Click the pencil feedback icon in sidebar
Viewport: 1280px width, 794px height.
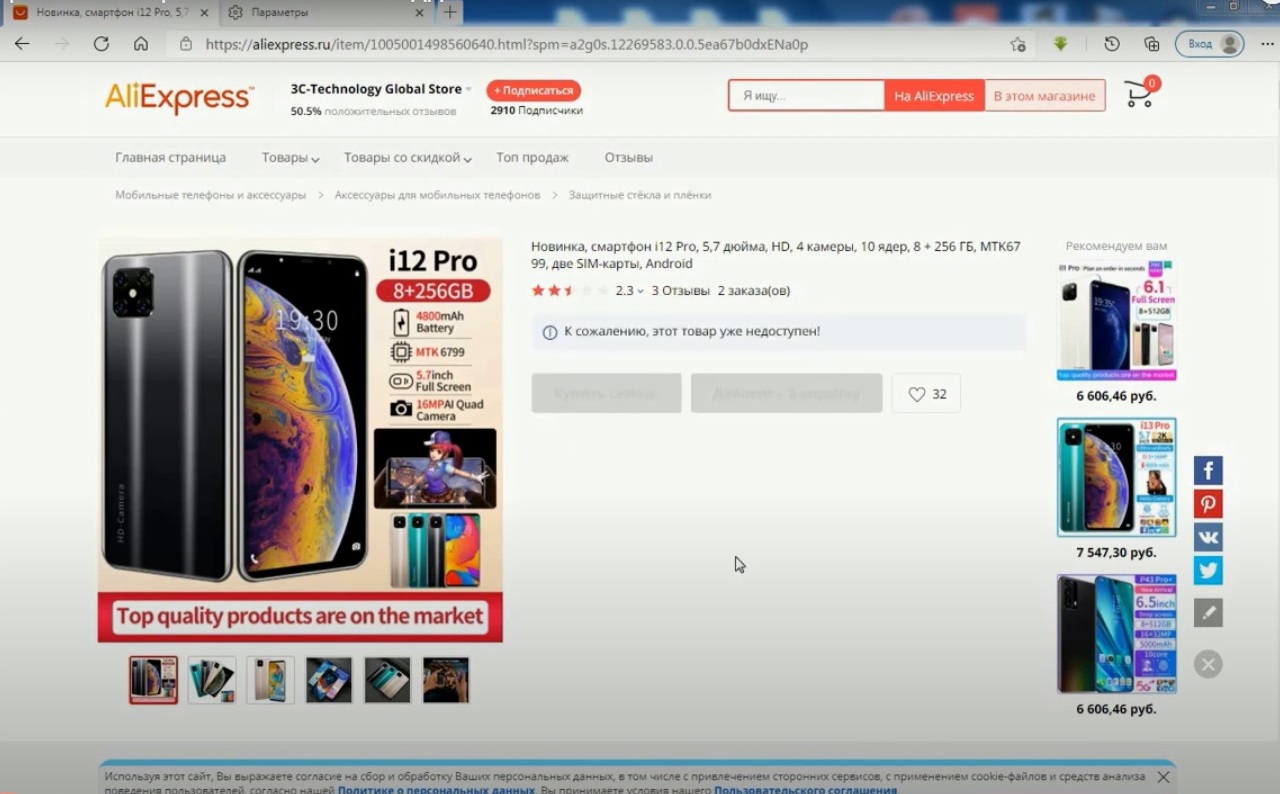[1208, 613]
